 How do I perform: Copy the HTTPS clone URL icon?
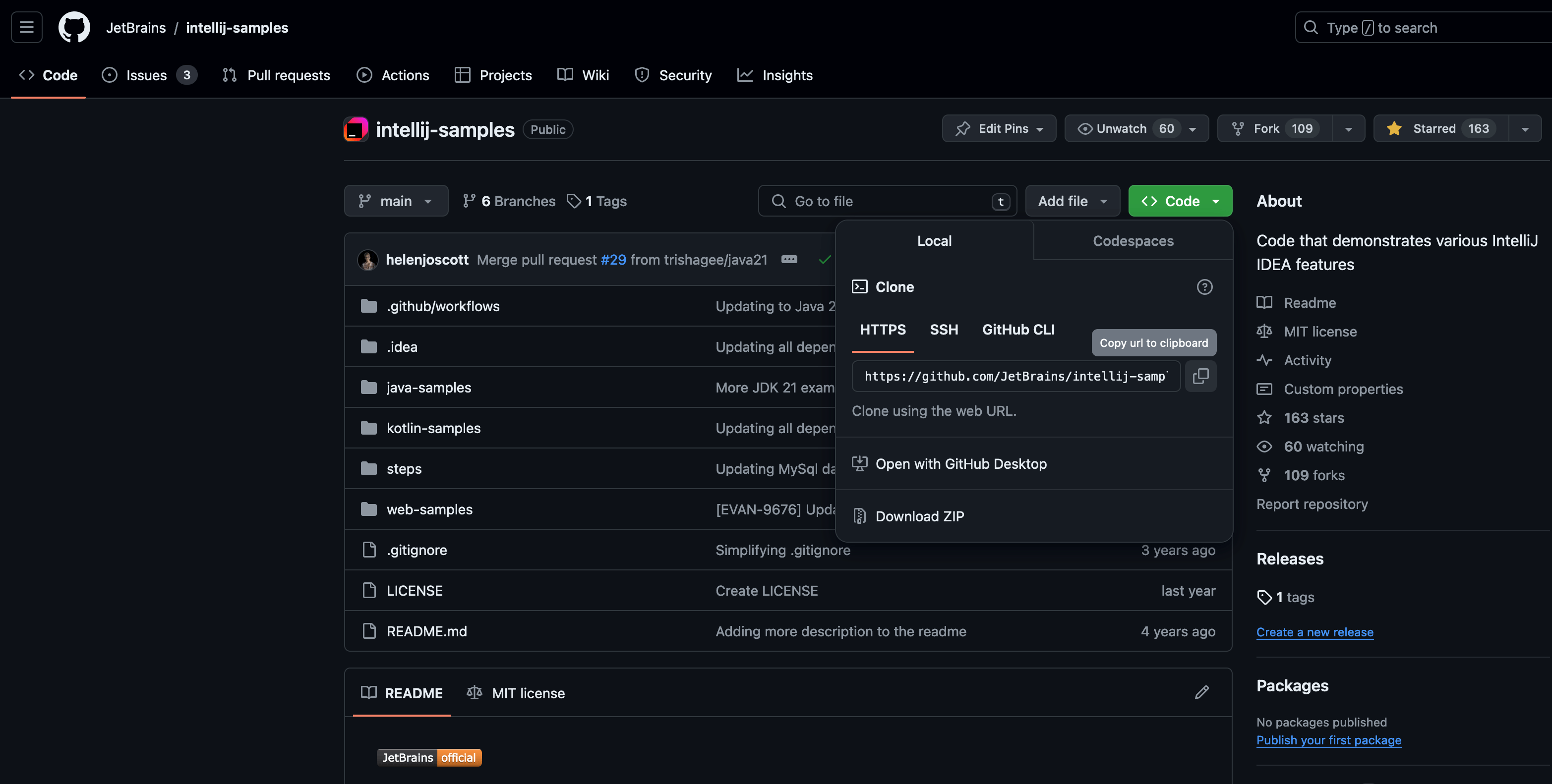tap(1201, 376)
